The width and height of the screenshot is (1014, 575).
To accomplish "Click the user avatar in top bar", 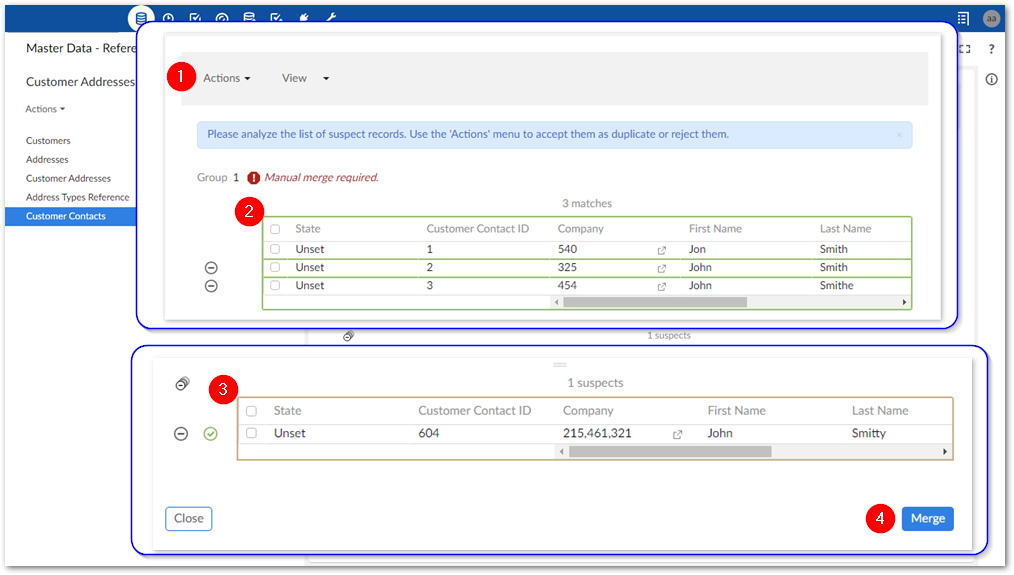I will pos(991,18).
